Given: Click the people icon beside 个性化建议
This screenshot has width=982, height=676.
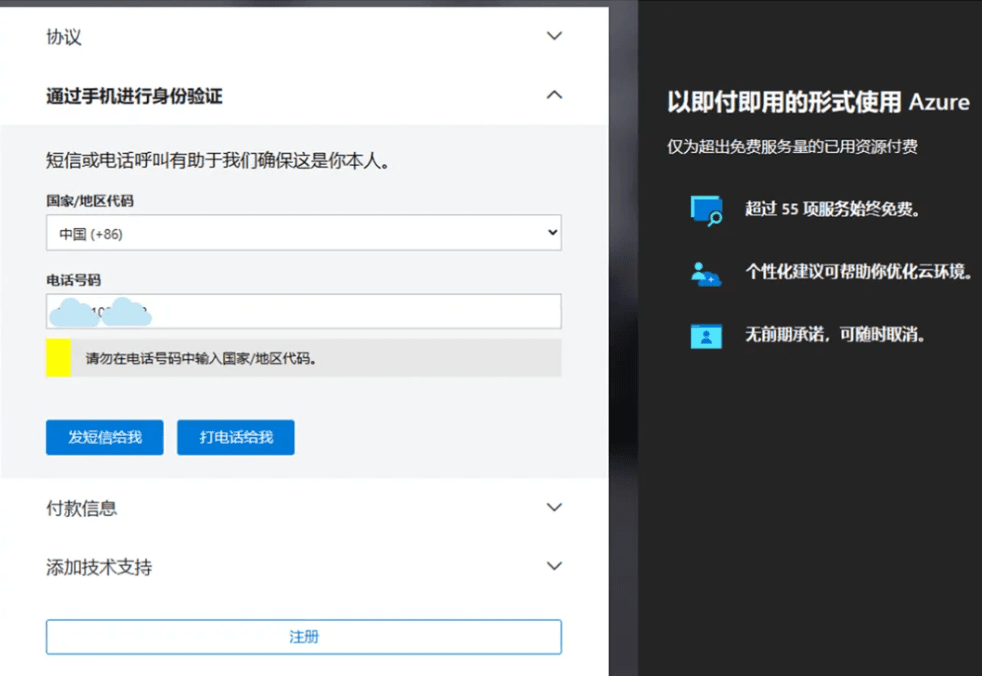Looking at the screenshot, I should [706, 274].
